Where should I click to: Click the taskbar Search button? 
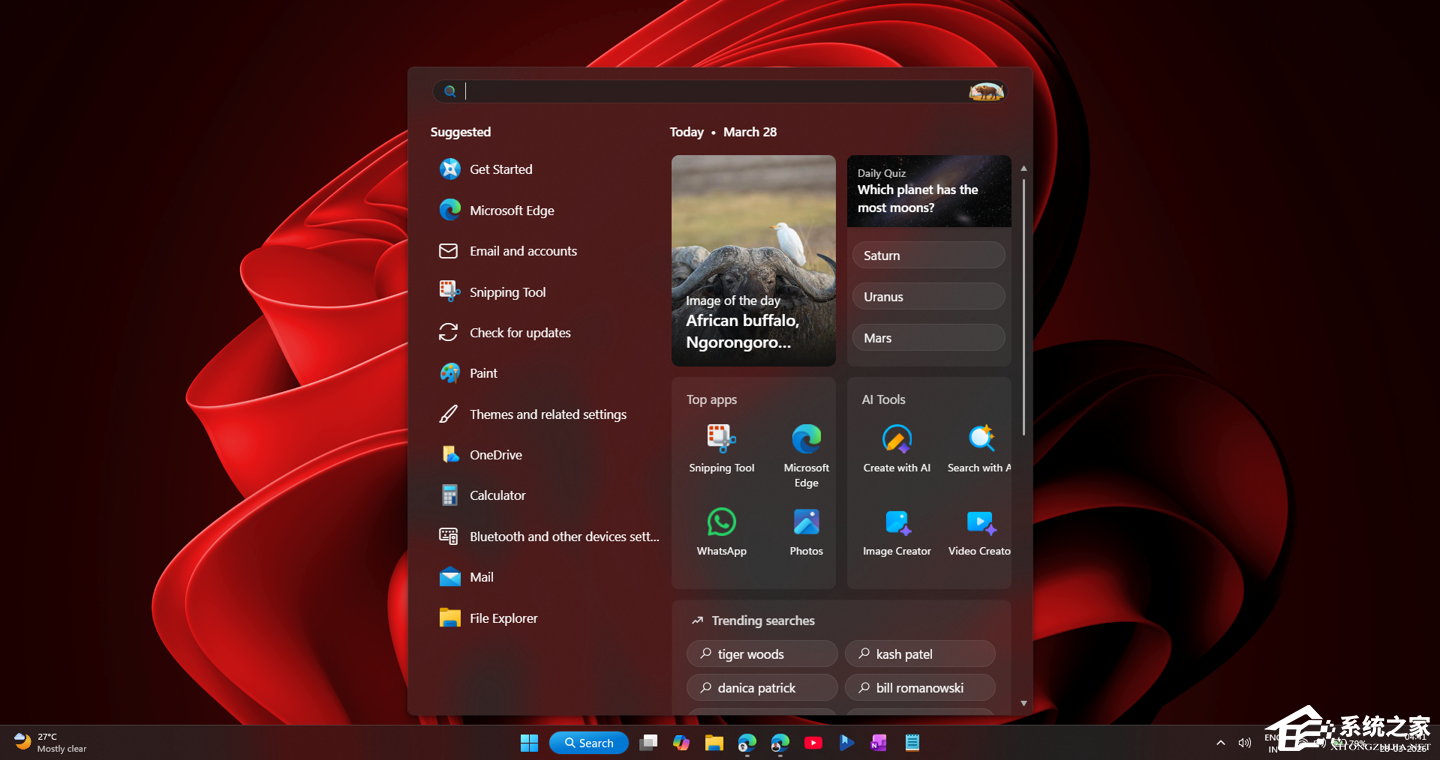coord(589,743)
